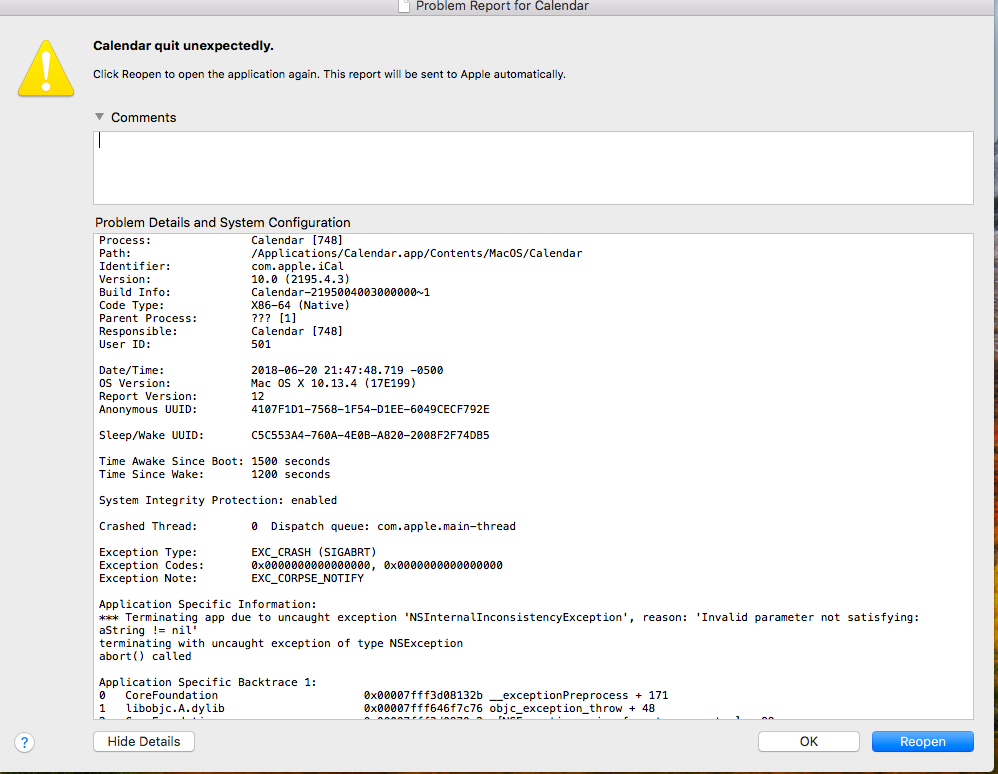Screen dimensions: 998x774
Task: Click the yellow warning triangle icon
Action: [x=46, y=69]
